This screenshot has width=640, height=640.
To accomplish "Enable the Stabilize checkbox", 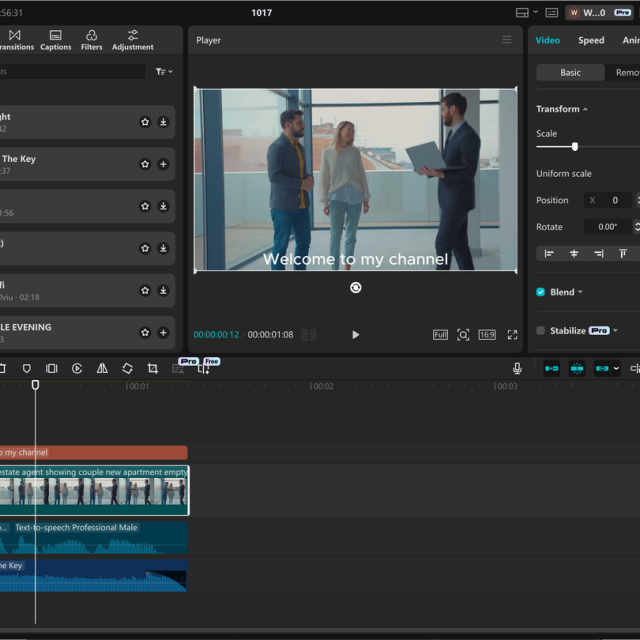I will (541, 330).
